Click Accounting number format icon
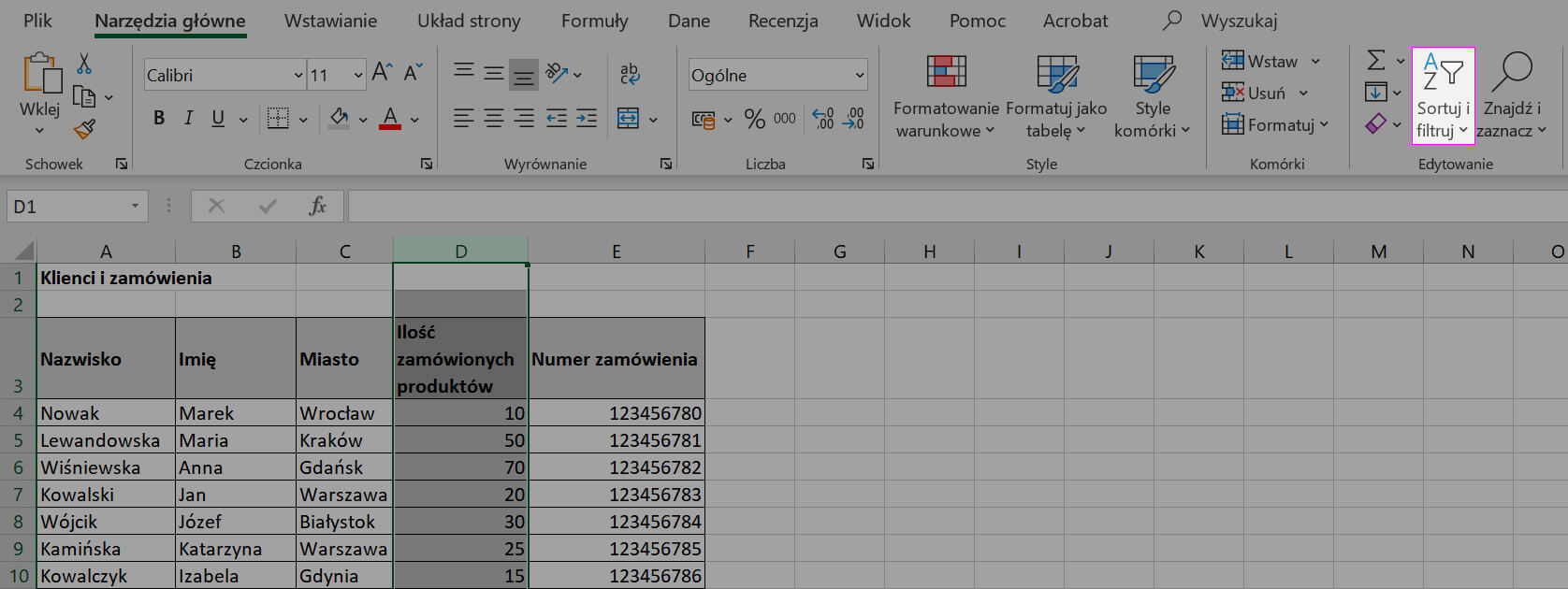The image size is (1568, 589). [x=704, y=119]
